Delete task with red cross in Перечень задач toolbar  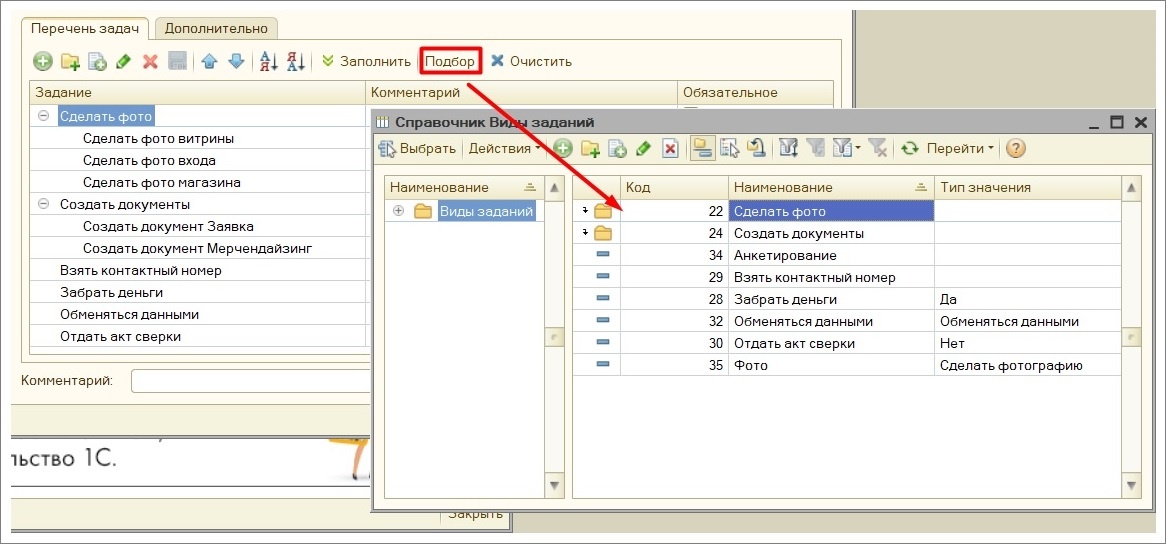[x=150, y=62]
